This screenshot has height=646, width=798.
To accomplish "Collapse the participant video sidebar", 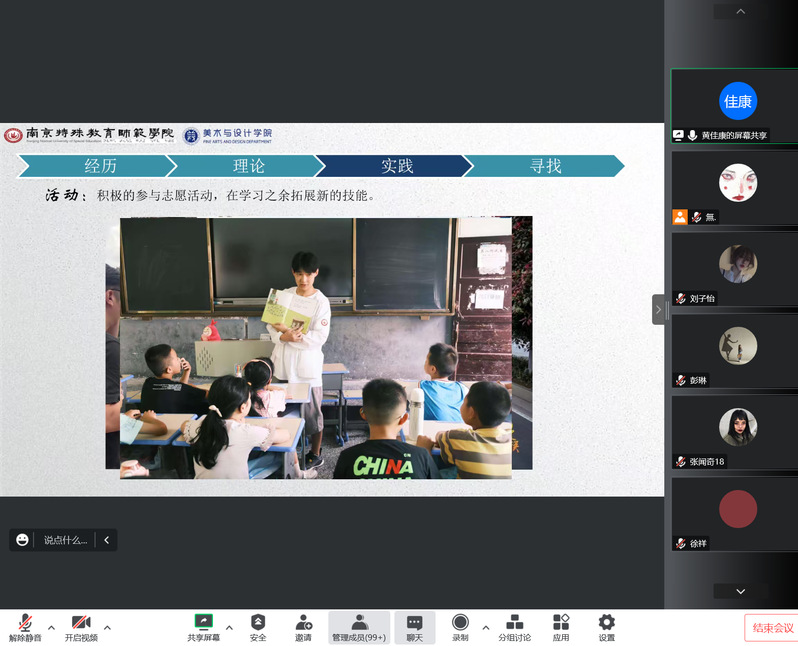I will coord(658,309).
